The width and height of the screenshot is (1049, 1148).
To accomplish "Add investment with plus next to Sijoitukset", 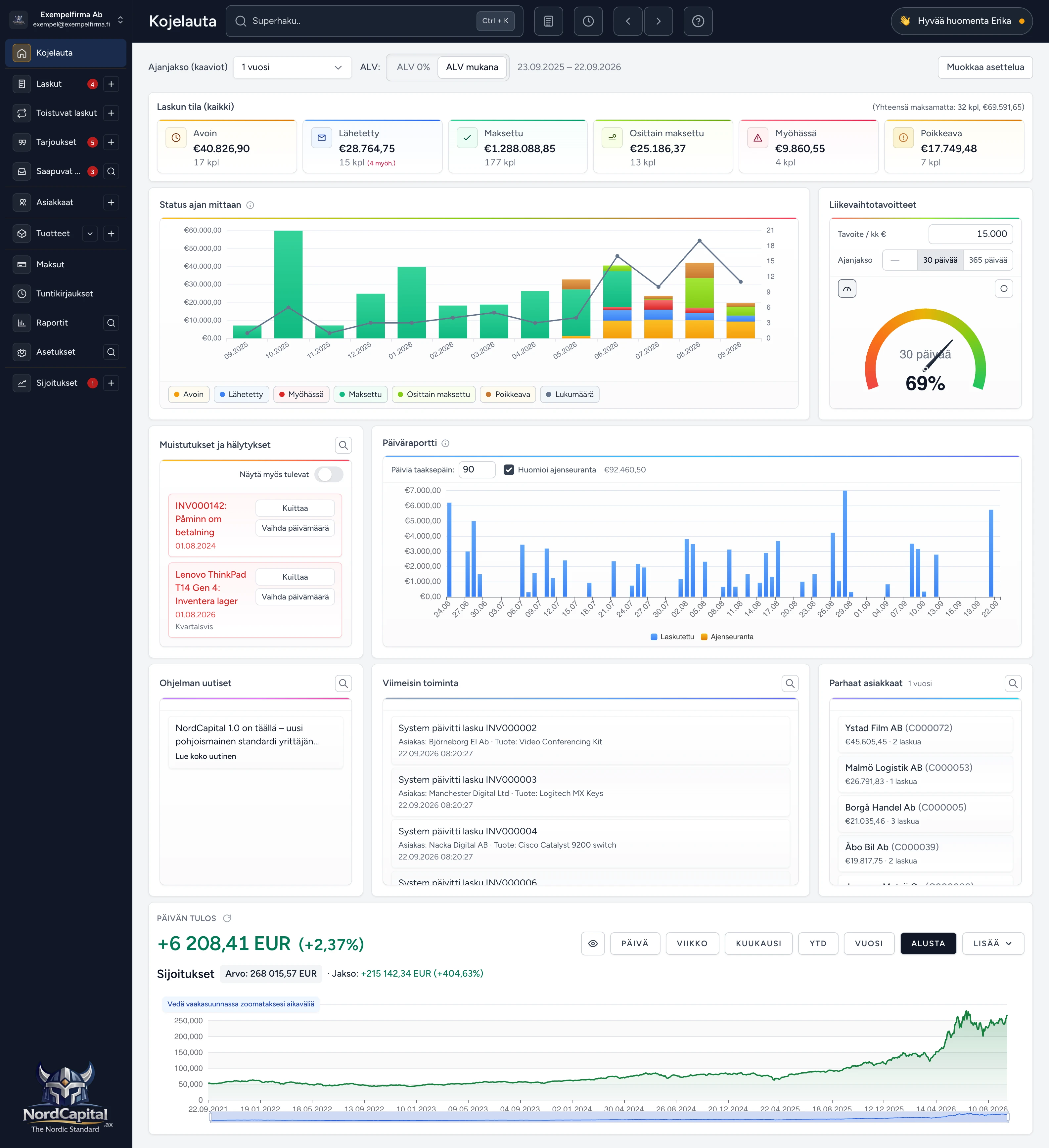I will (x=111, y=383).
